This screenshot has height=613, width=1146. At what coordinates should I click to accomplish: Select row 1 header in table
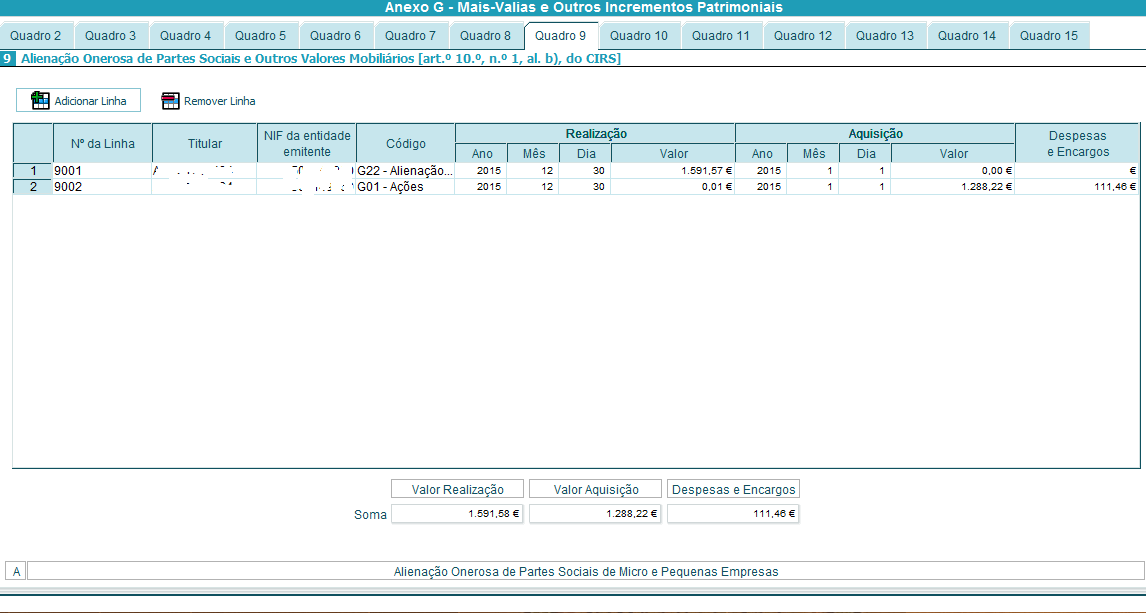coord(32,171)
